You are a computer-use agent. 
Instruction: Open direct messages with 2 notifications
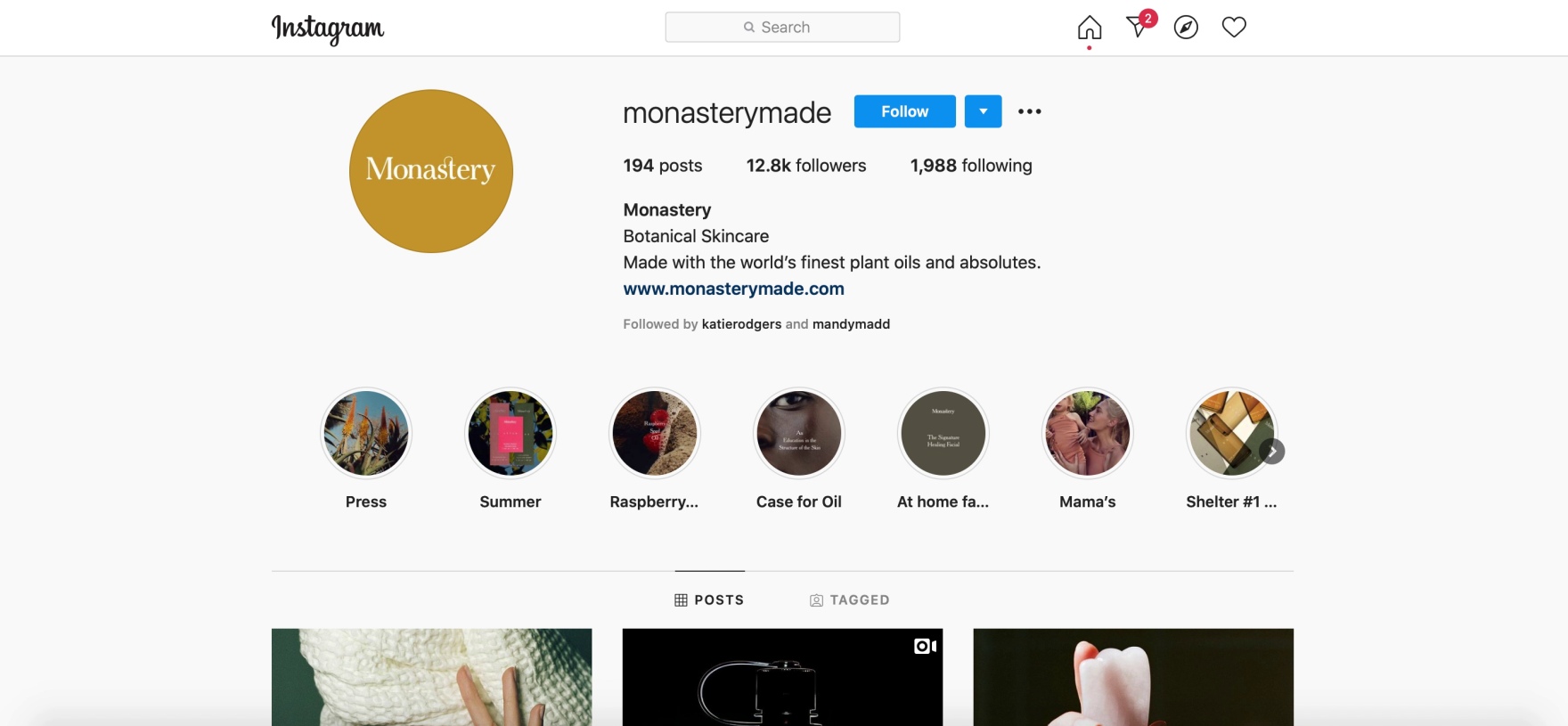coord(1139,25)
